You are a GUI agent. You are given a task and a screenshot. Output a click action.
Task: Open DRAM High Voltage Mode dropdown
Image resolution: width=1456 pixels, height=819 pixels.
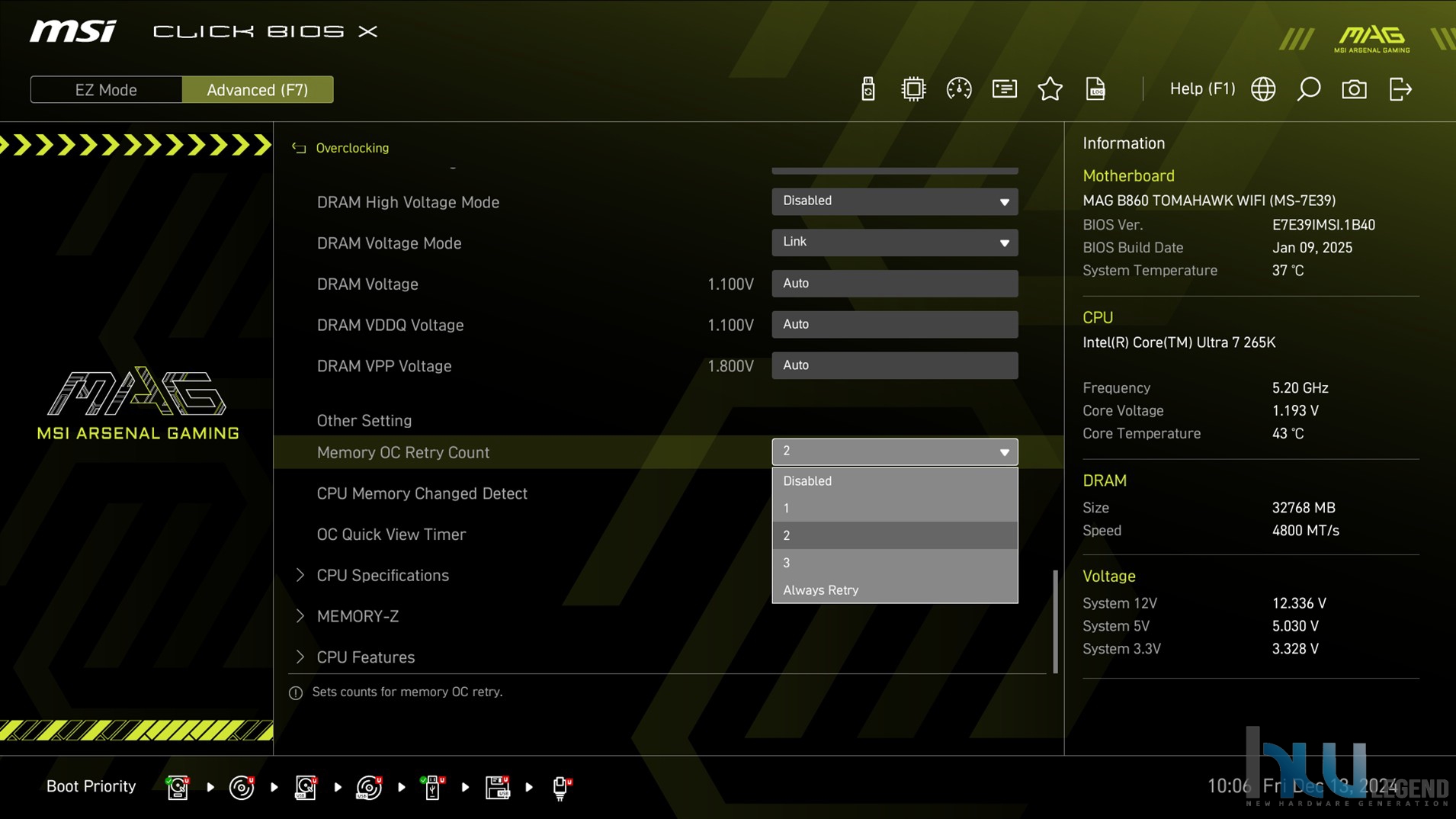(894, 201)
